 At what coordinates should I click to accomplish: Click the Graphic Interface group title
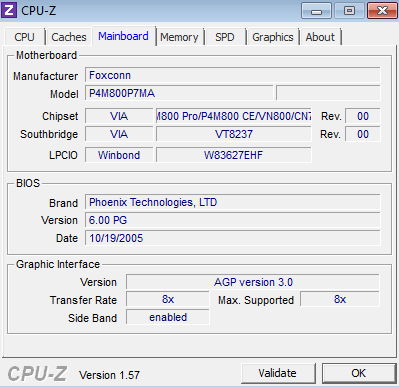point(58,264)
